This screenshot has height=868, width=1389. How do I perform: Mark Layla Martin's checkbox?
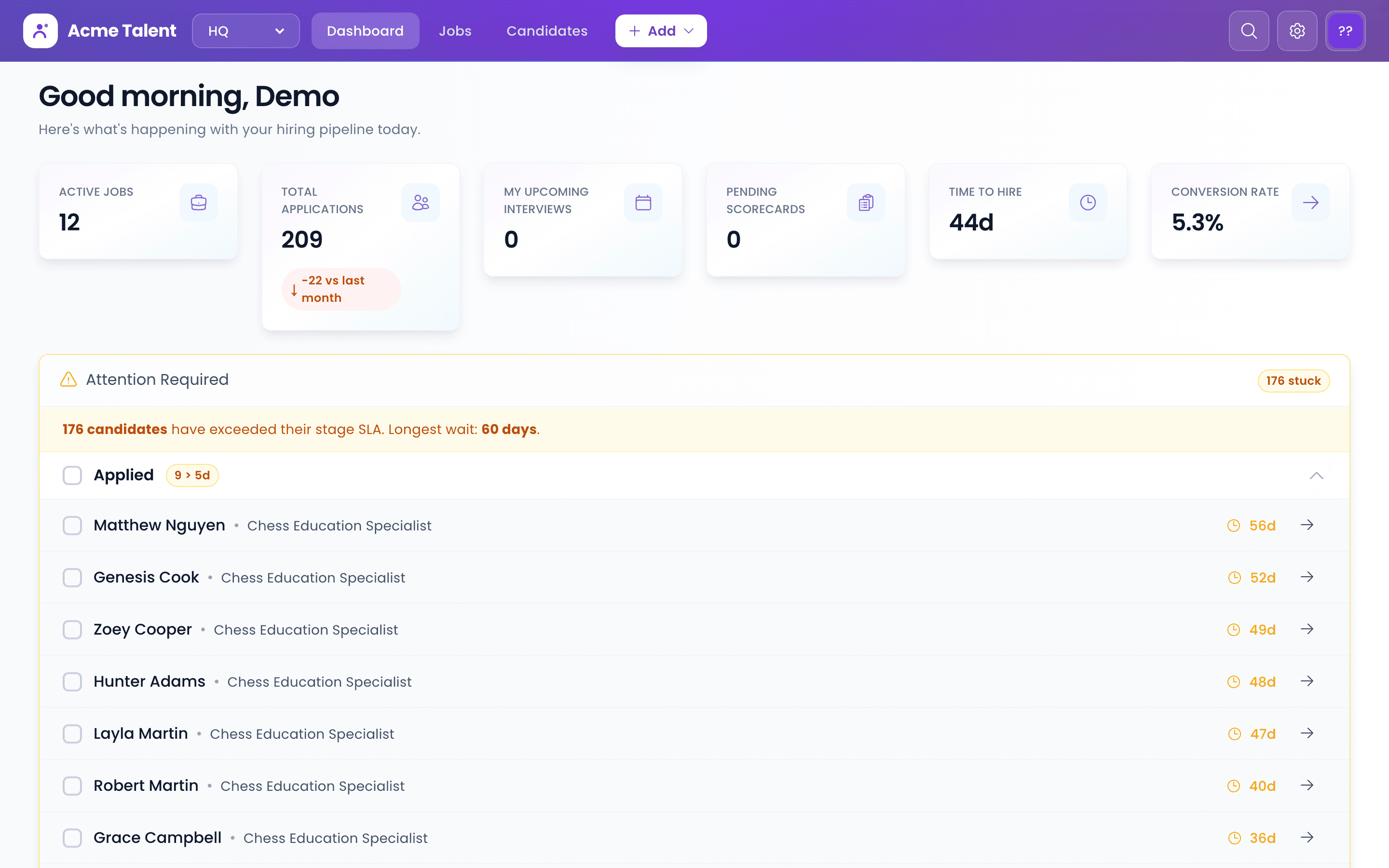point(72,733)
